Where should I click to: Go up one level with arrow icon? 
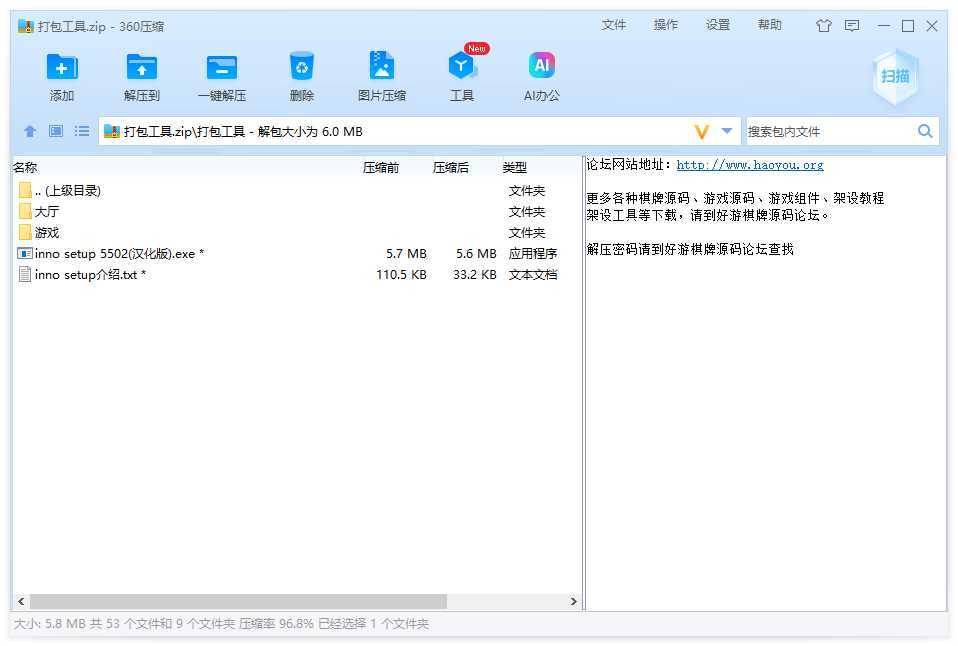(x=30, y=131)
